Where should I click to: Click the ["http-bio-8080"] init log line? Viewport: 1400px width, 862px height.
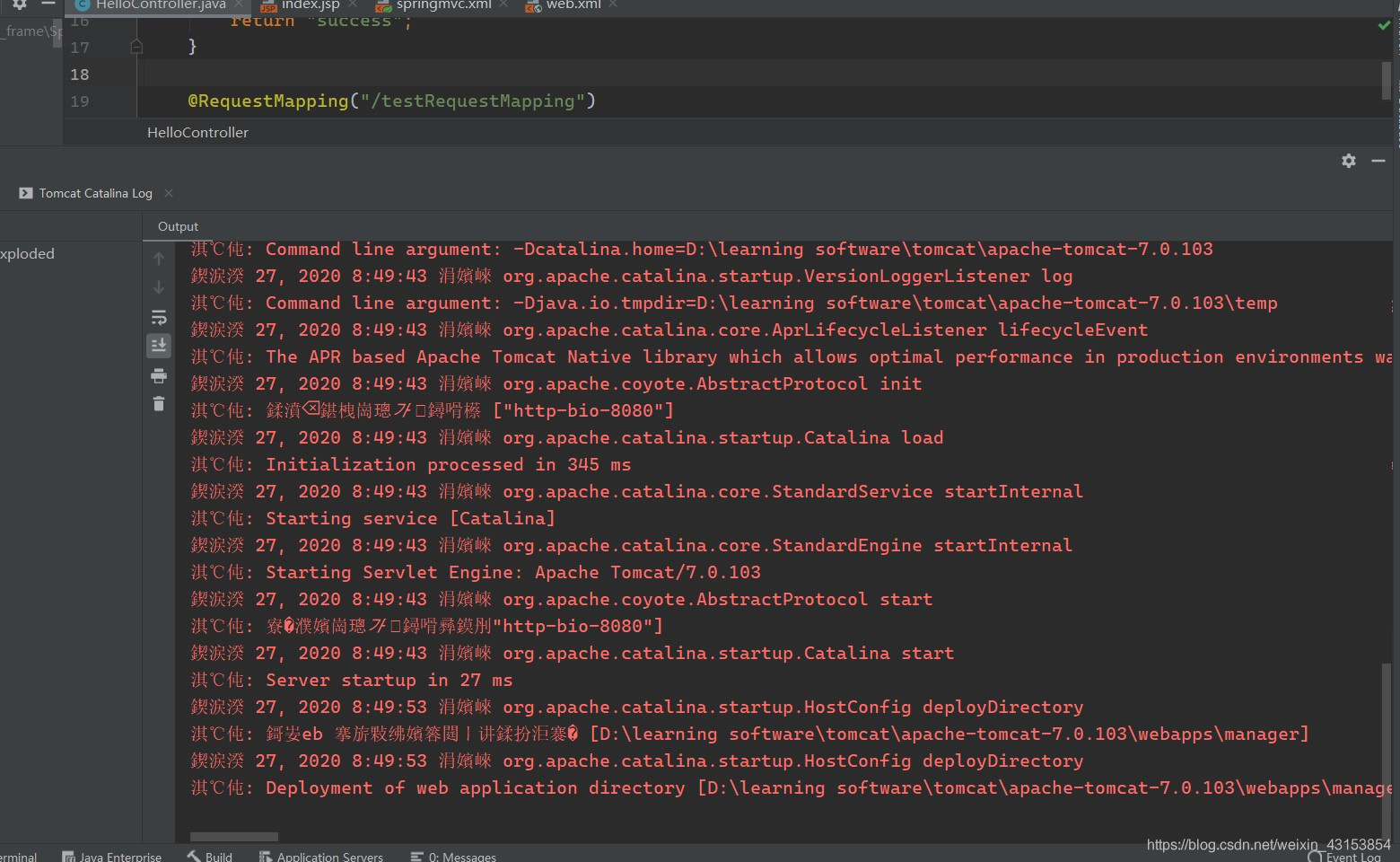point(432,410)
